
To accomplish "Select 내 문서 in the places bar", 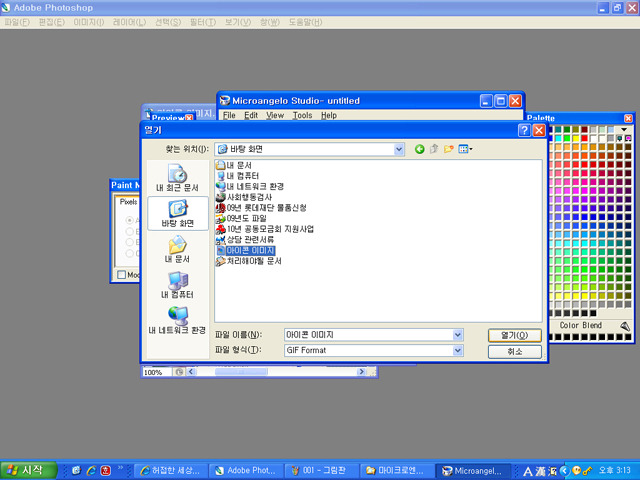I will (178, 249).
